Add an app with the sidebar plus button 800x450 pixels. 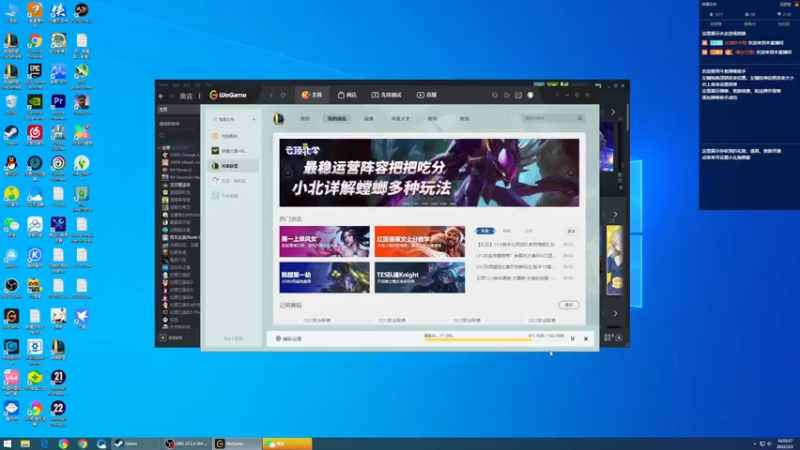pos(254,119)
